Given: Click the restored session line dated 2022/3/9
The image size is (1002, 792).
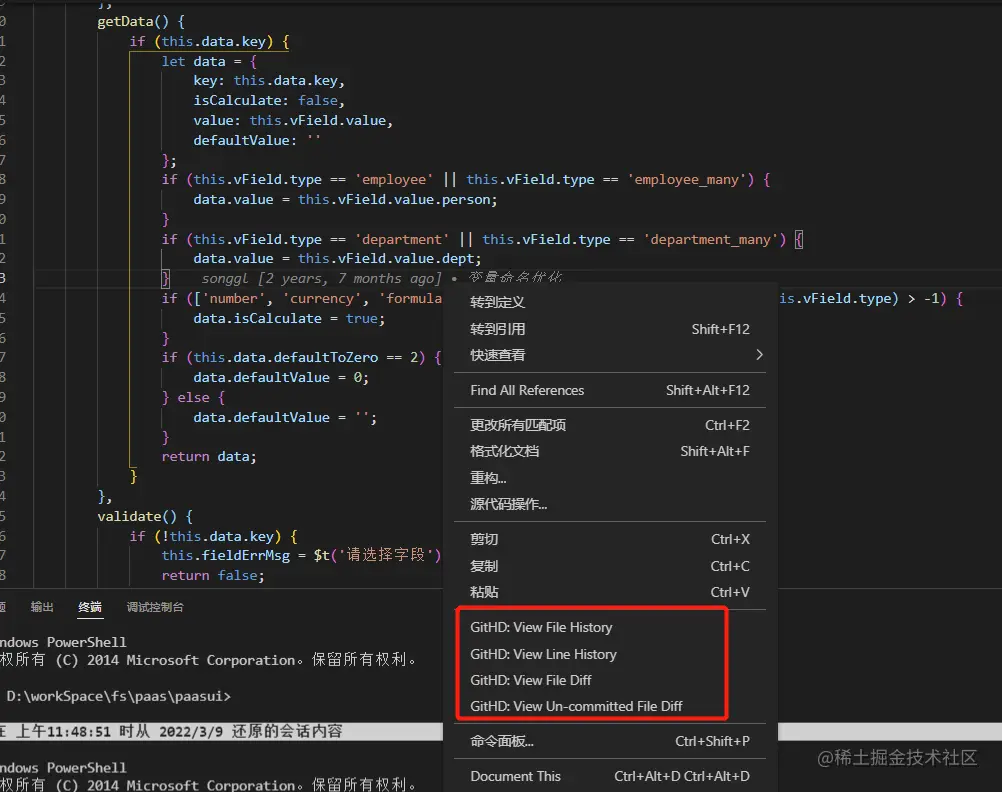Looking at the screenshot, I should point(171,732).
